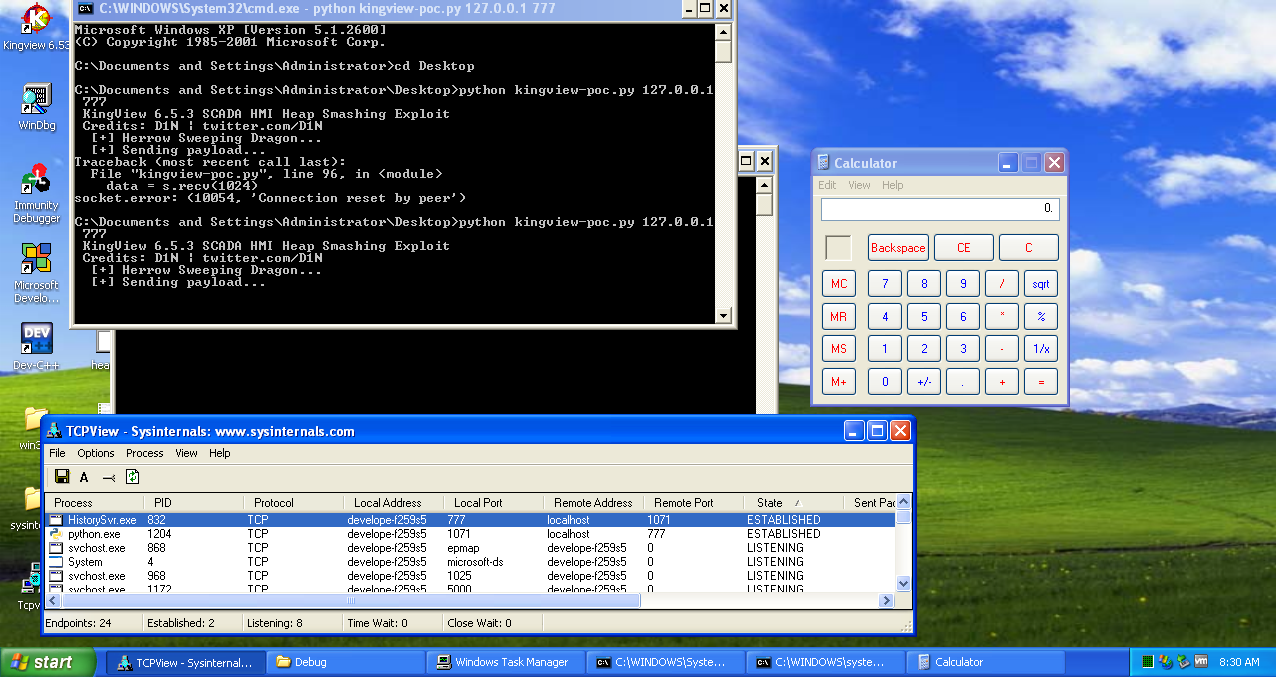
Task: Click the +/- sign button in Calculator
Action: [924, 381]
